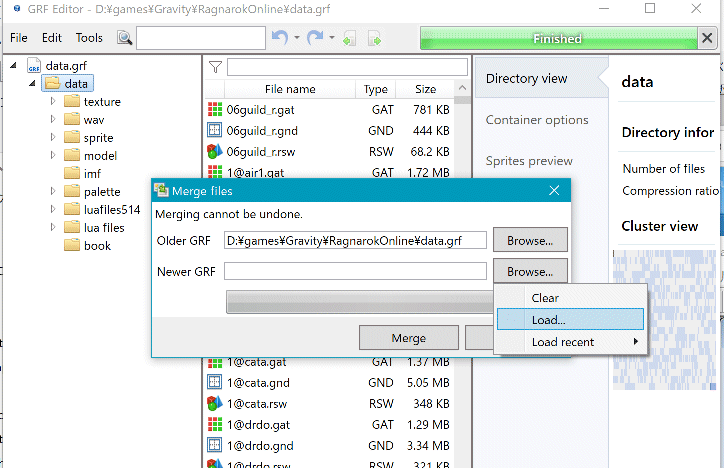Screen dimensions: 724x468
Task: Select the book folder
Action: point(87,246)
